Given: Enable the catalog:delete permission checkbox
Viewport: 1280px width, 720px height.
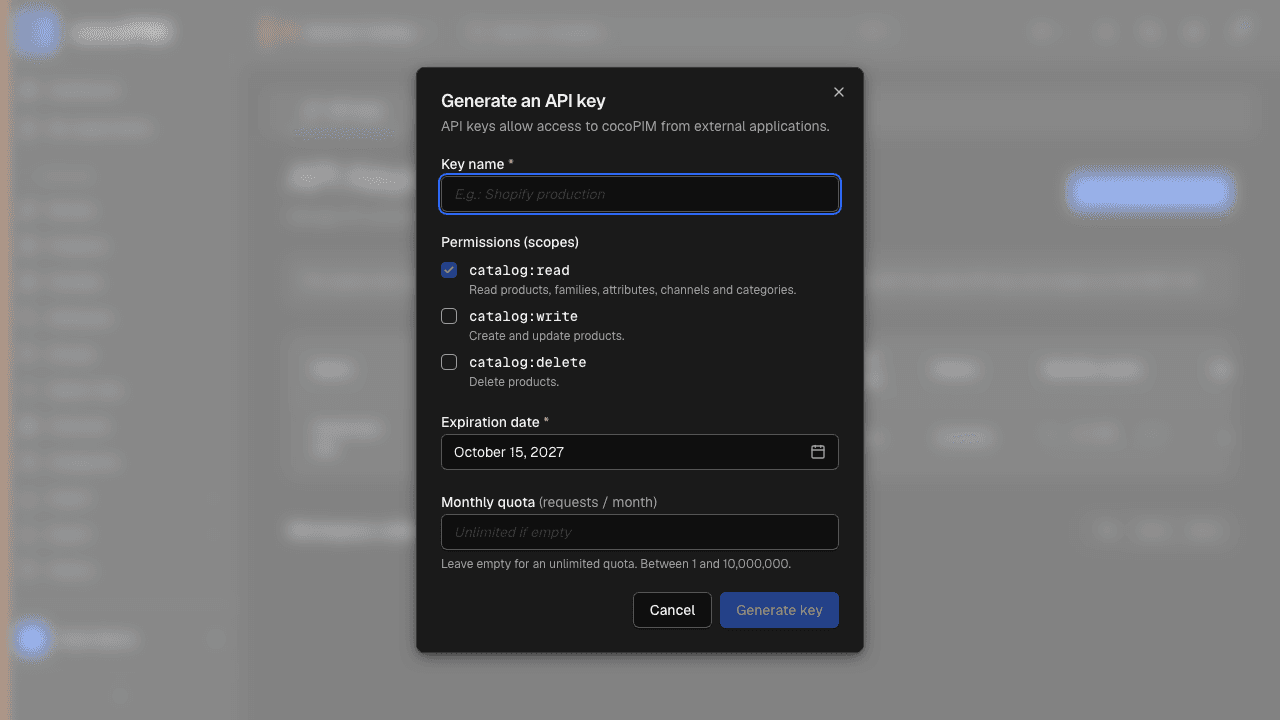Looking at the screenshot, I should tap(449, 362).
